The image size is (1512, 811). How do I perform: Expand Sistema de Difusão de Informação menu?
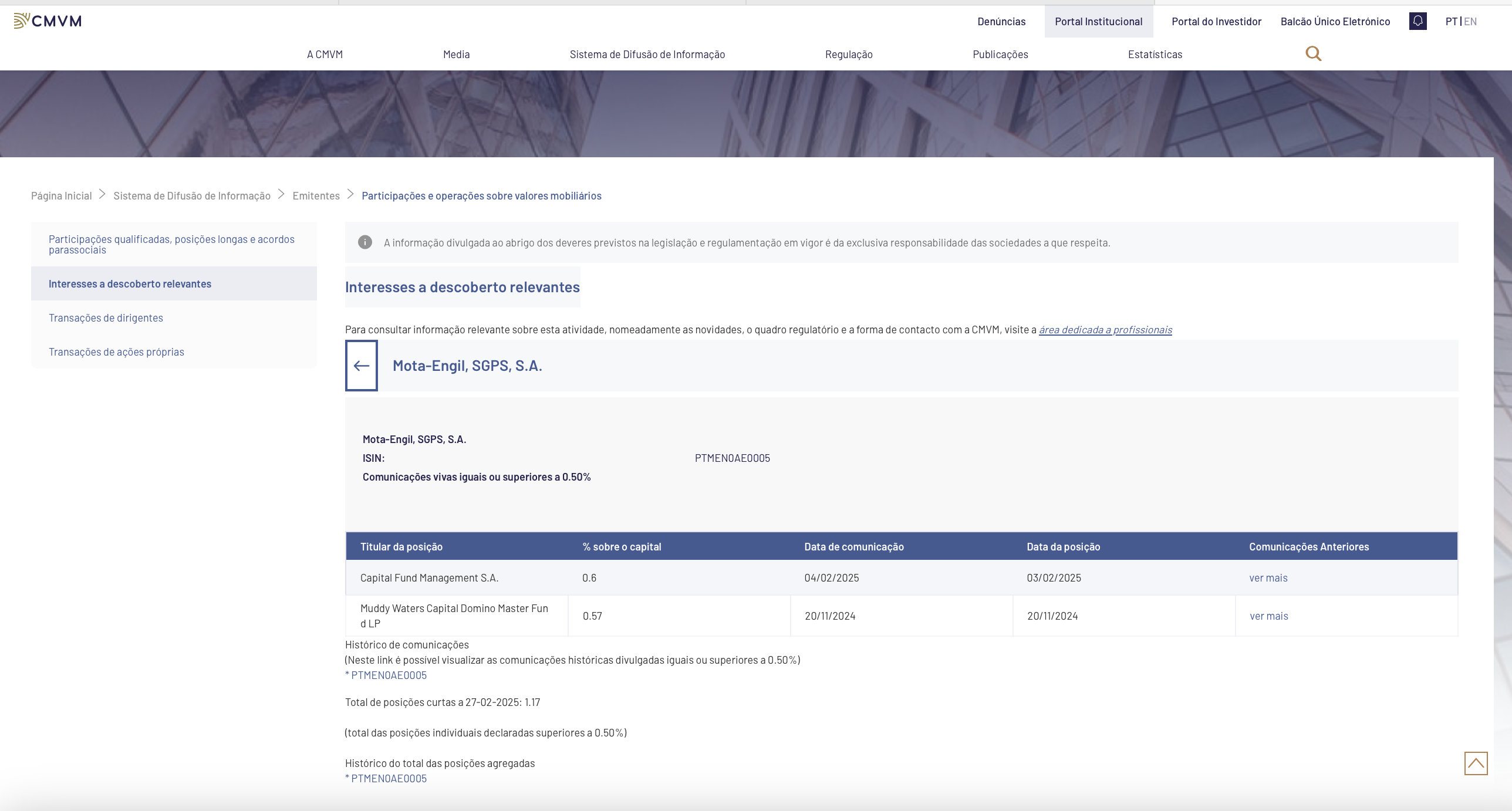[x=647, y=54]
